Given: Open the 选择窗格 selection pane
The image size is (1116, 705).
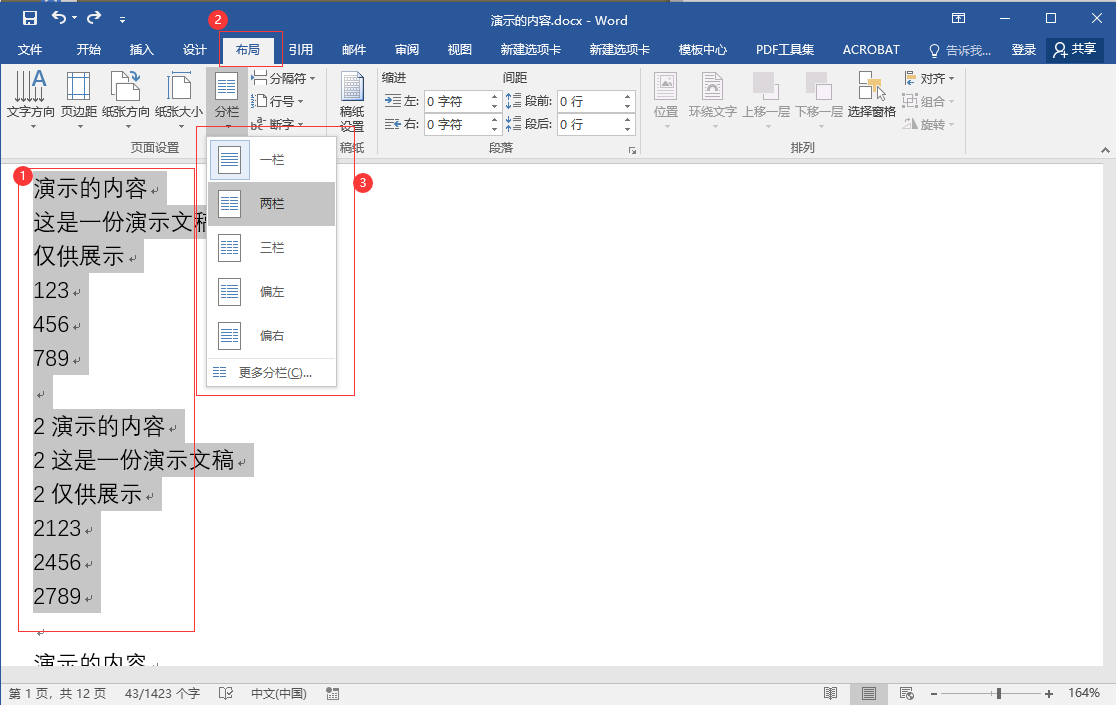Looking at the screenshot, I should point(871,97).
